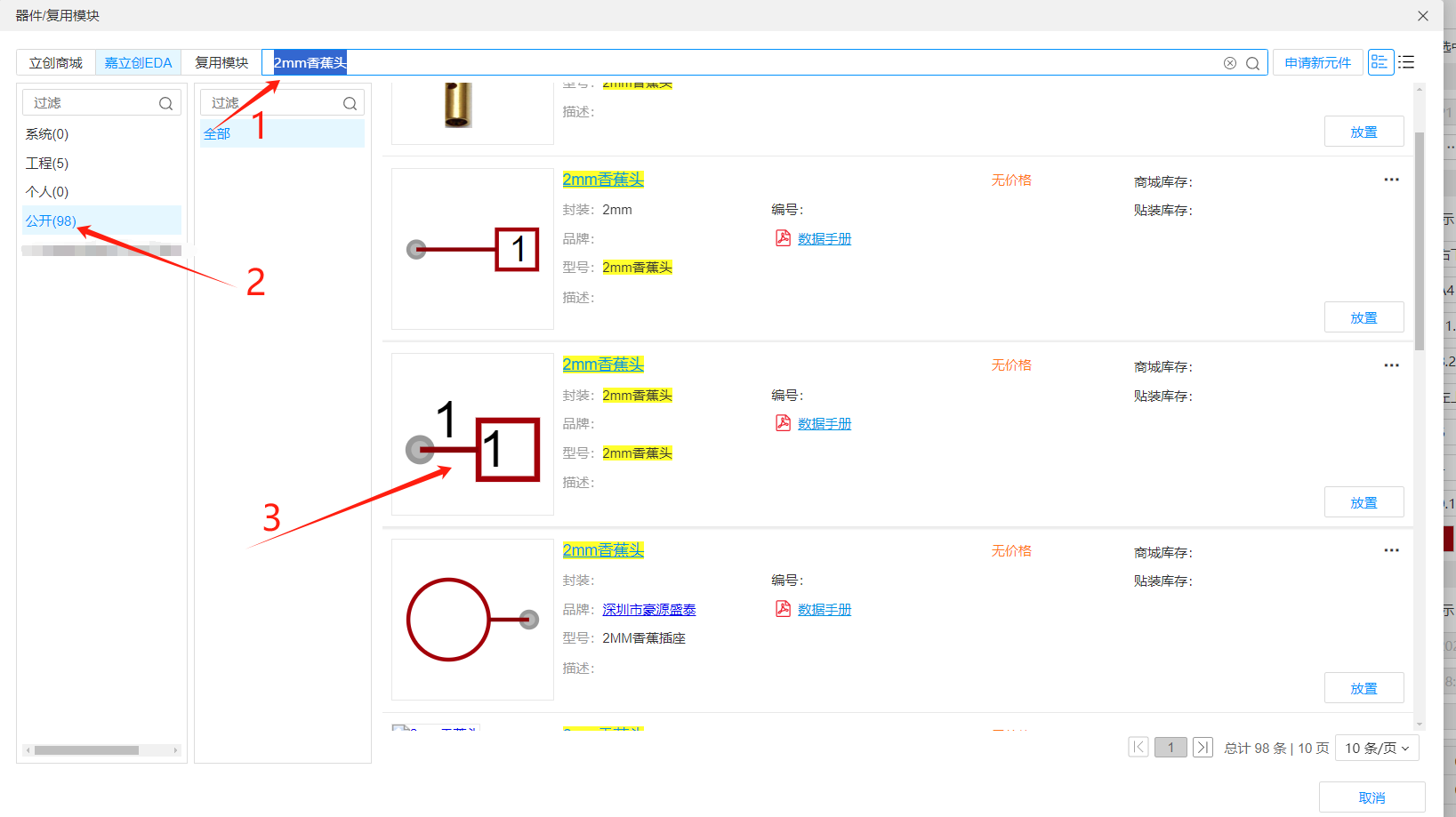Image resolution: width=1456 pixels, height=817 pixels.
Task: Open the more options menu for the 2MM香蕉插座 result
Action: [x=1391, y=550]
